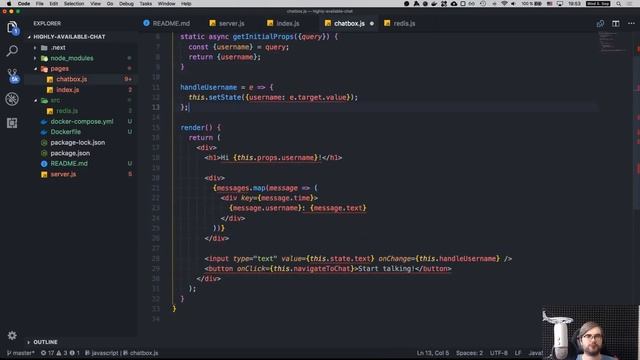The image size is (640, 360).
Task: Open the Edit menu
Action: 54,4
